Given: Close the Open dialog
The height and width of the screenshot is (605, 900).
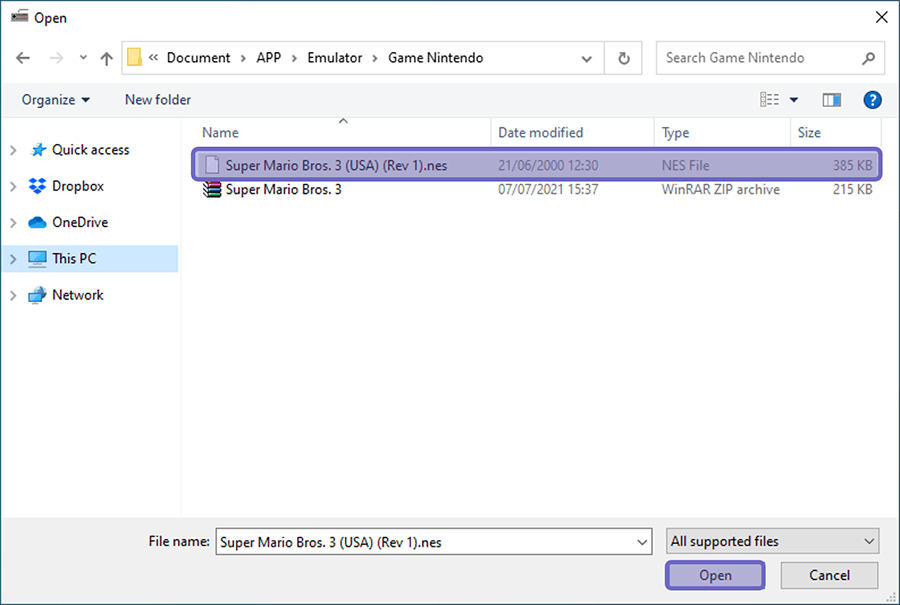Looking at the screenshot, I should [x=882, y=17].
